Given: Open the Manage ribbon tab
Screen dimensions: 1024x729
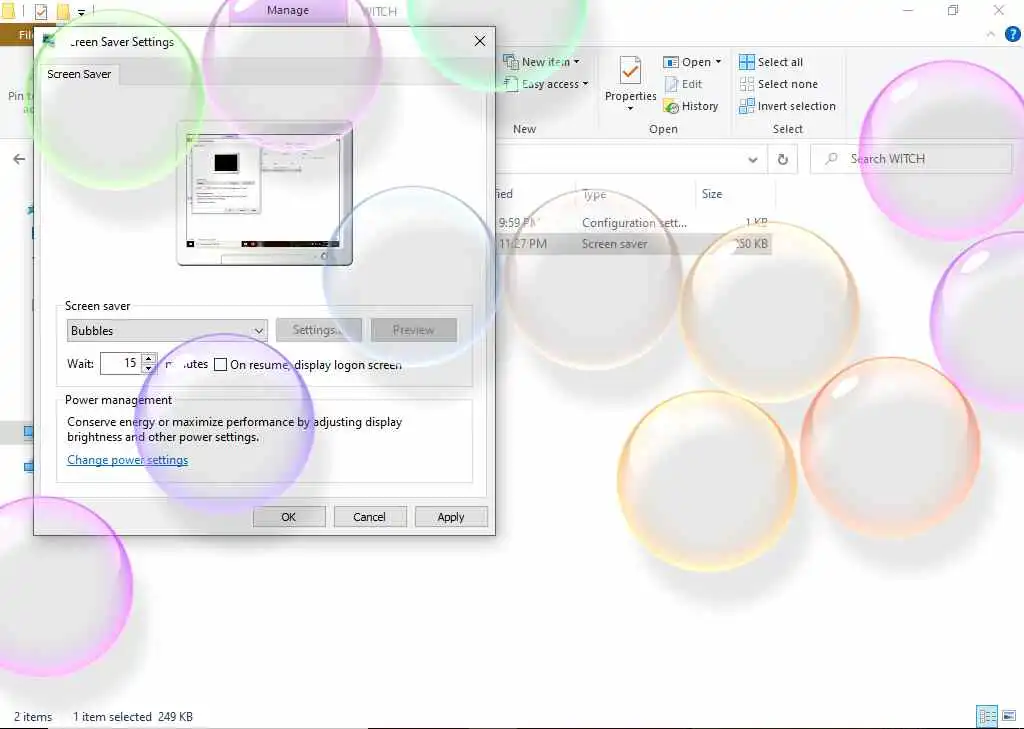Looking at the screenshot, I should tap(288, 10).
